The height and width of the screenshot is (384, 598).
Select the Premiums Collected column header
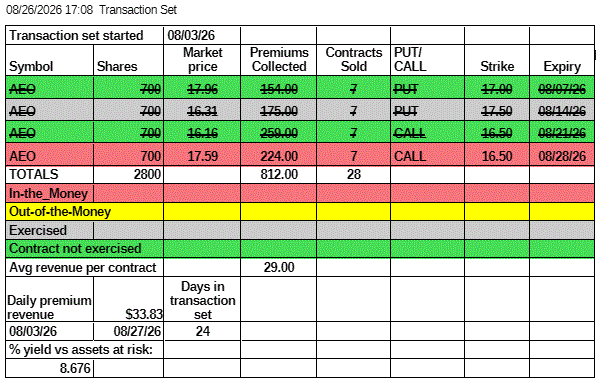pyautogui.click(x=278, y=59)
